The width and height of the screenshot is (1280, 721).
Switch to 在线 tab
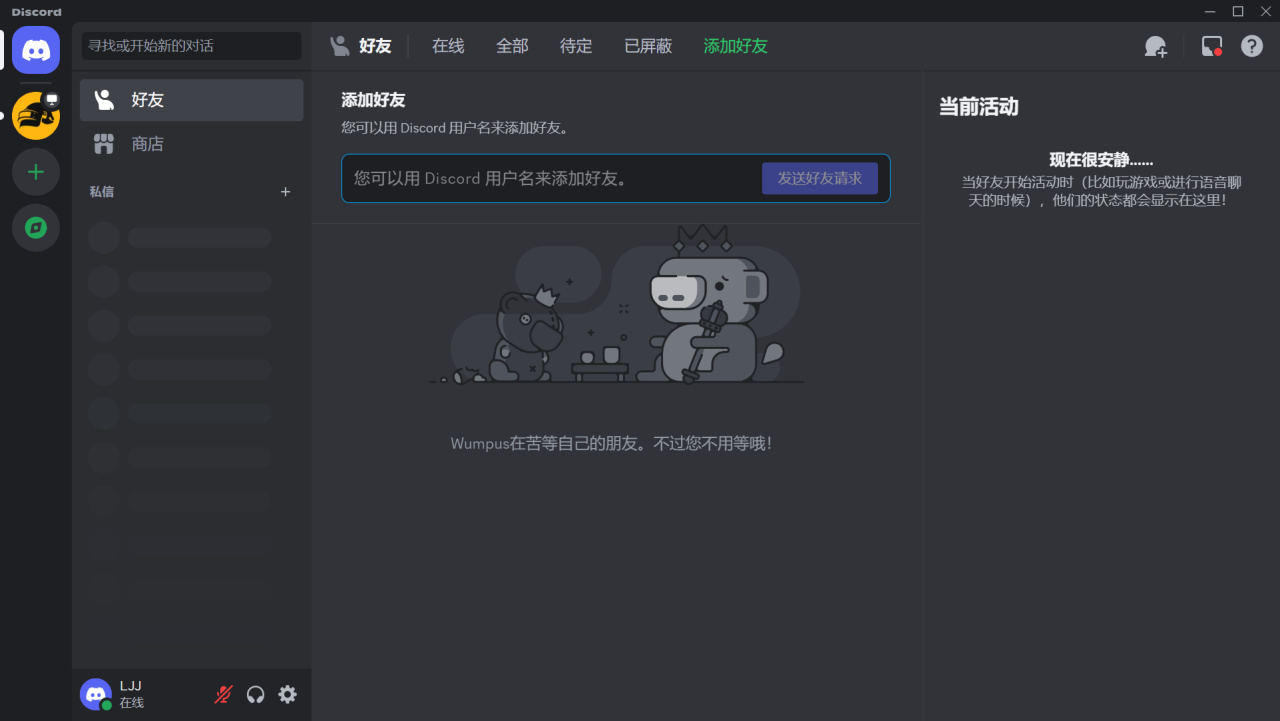point(448,46)
